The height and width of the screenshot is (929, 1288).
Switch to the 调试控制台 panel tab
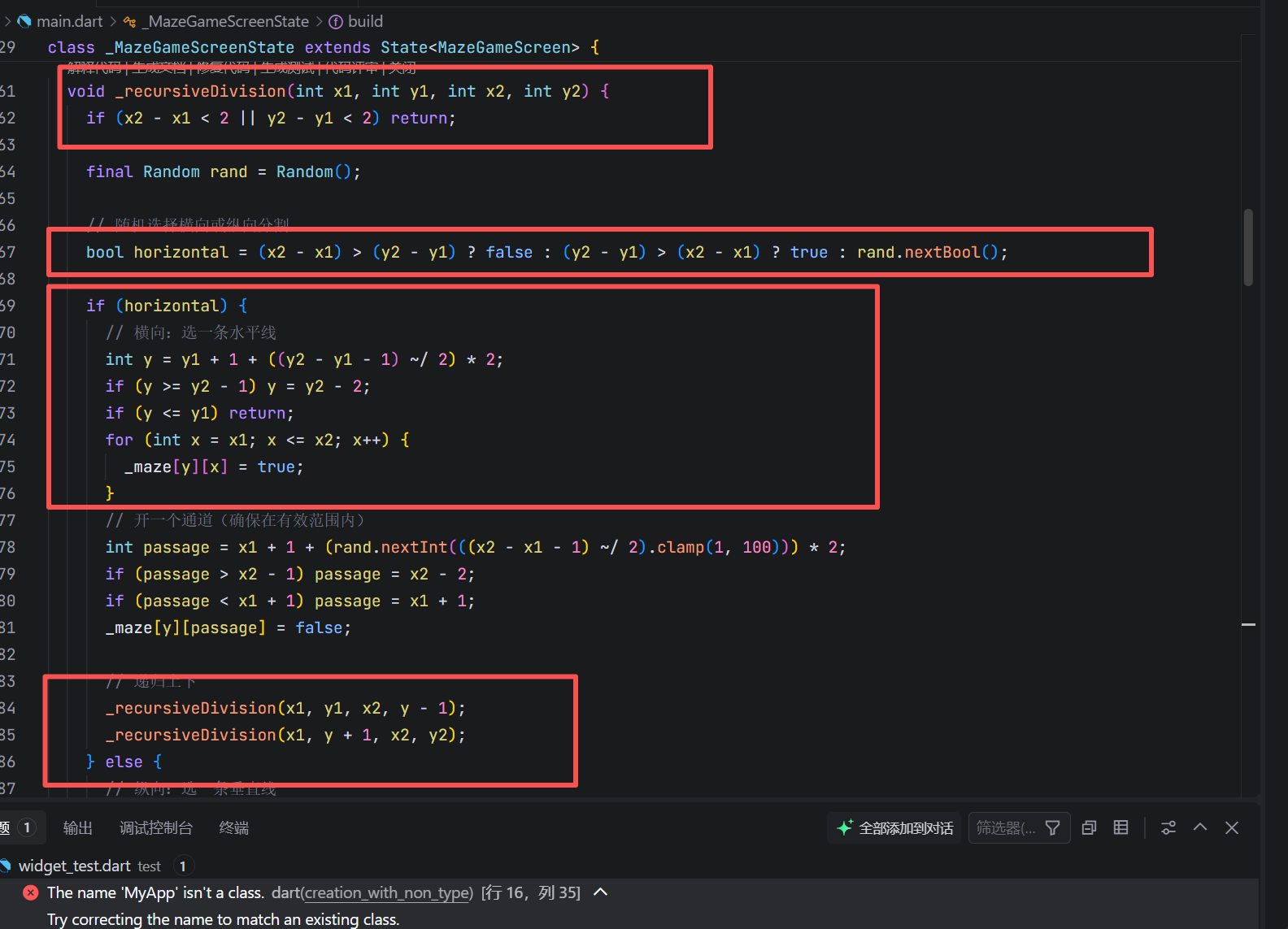point(156,827)
